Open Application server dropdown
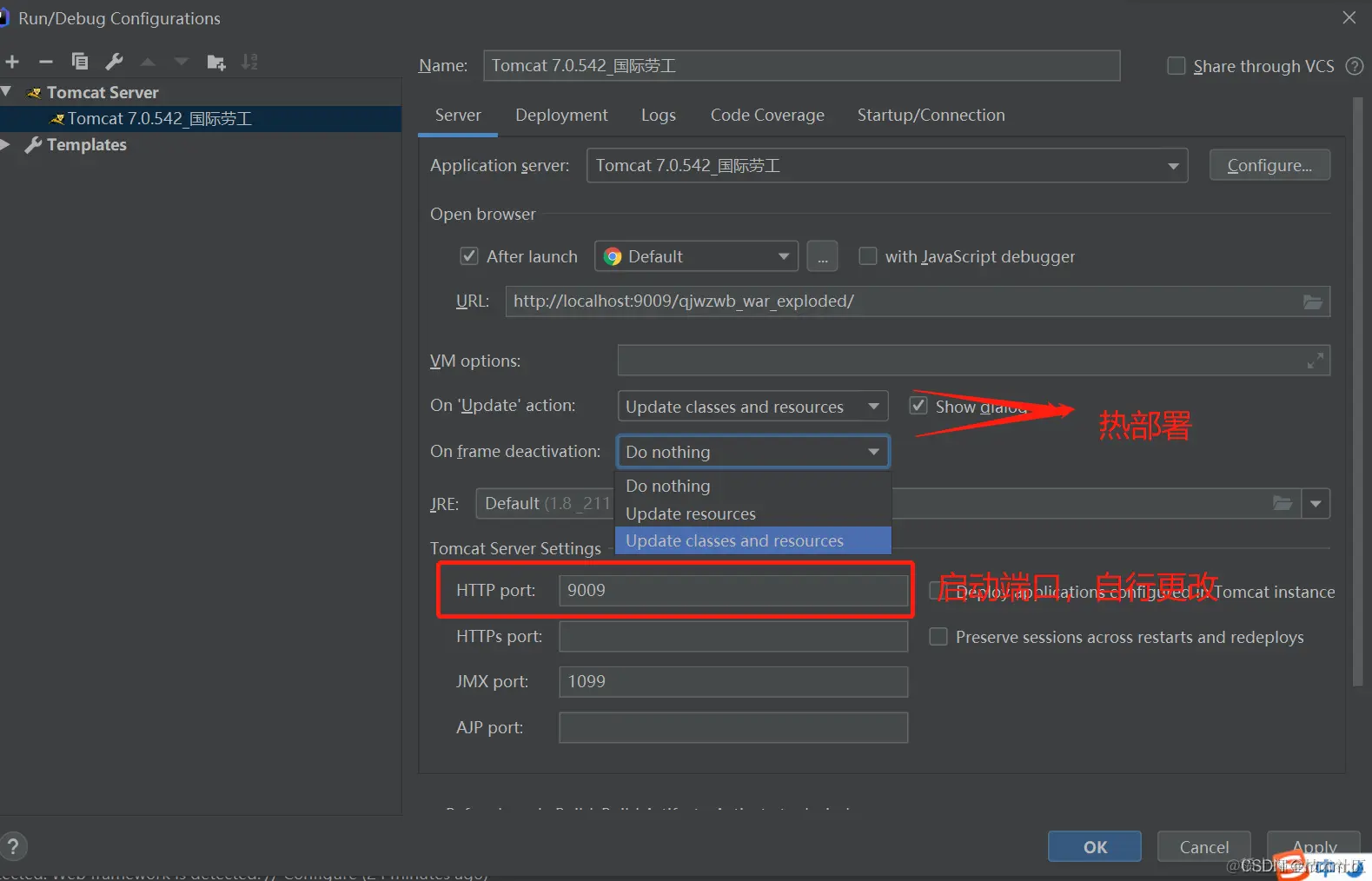Viewport: 1372px width, 881px height. (x=887, y=165)
